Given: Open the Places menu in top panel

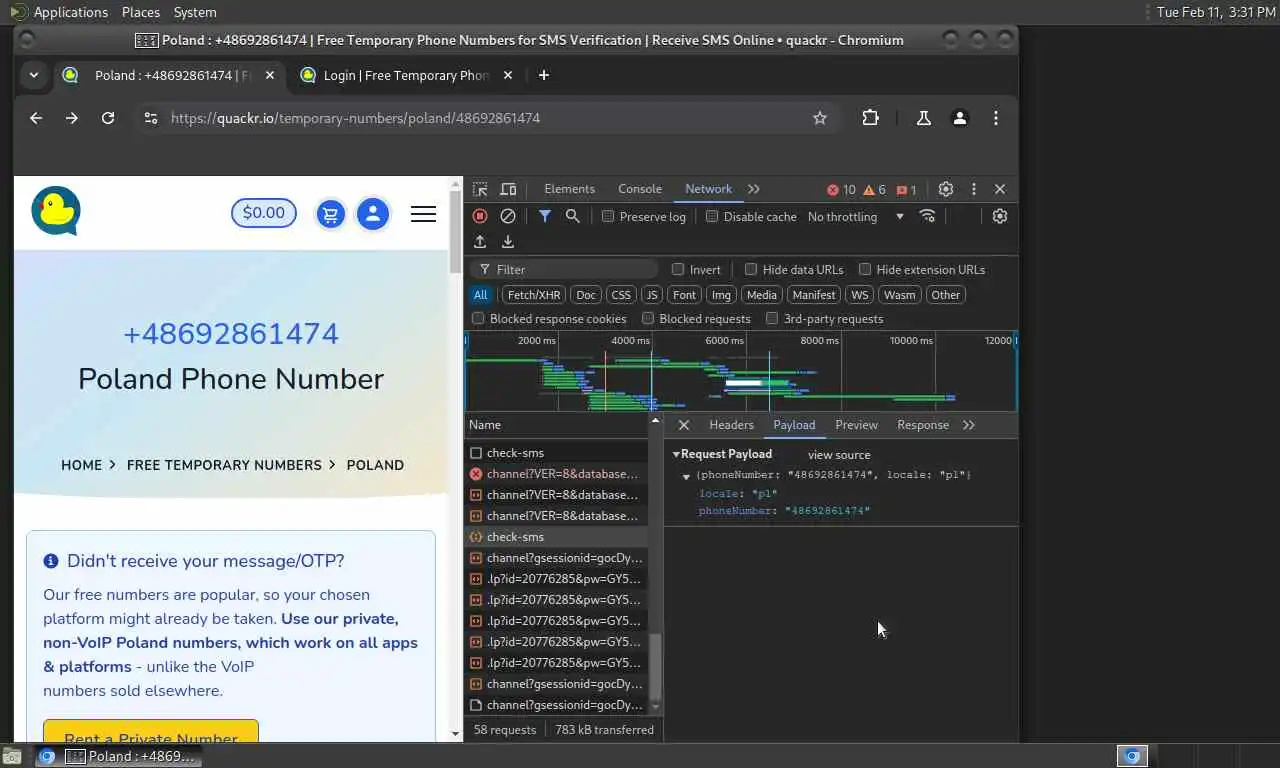Looking at the screenshot, I should point(141,12).
